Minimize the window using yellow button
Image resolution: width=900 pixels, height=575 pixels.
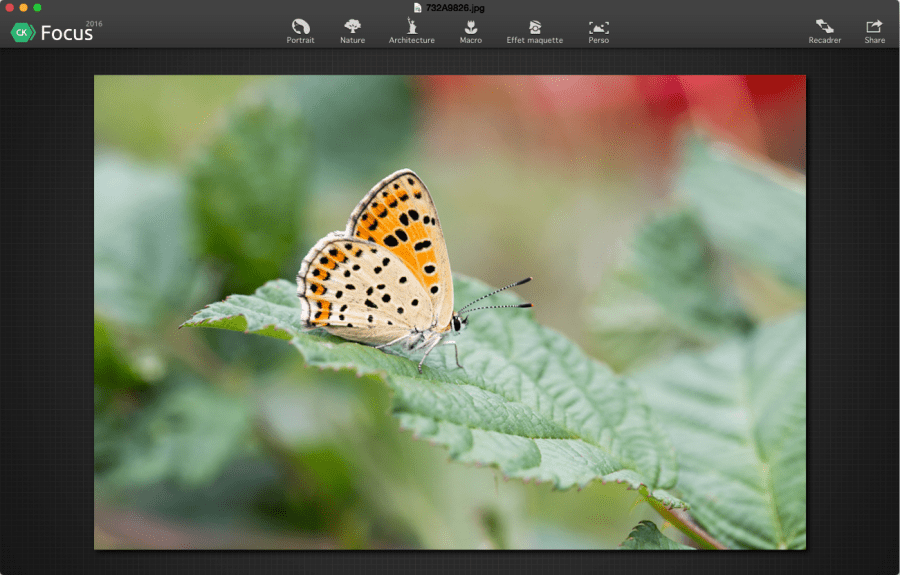point(23,7)
